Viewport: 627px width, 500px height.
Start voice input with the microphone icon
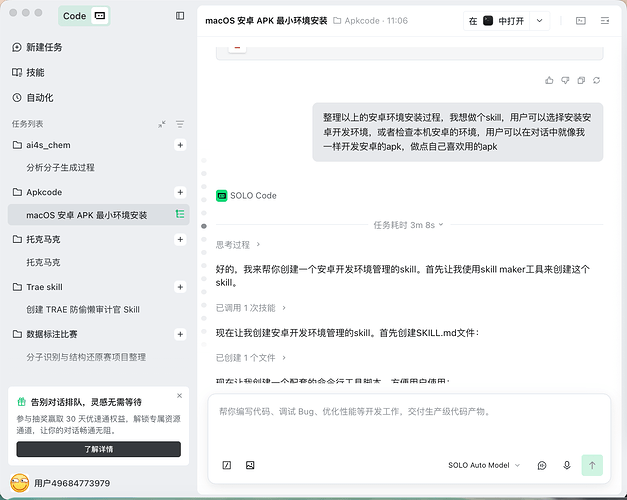[567, 465]
